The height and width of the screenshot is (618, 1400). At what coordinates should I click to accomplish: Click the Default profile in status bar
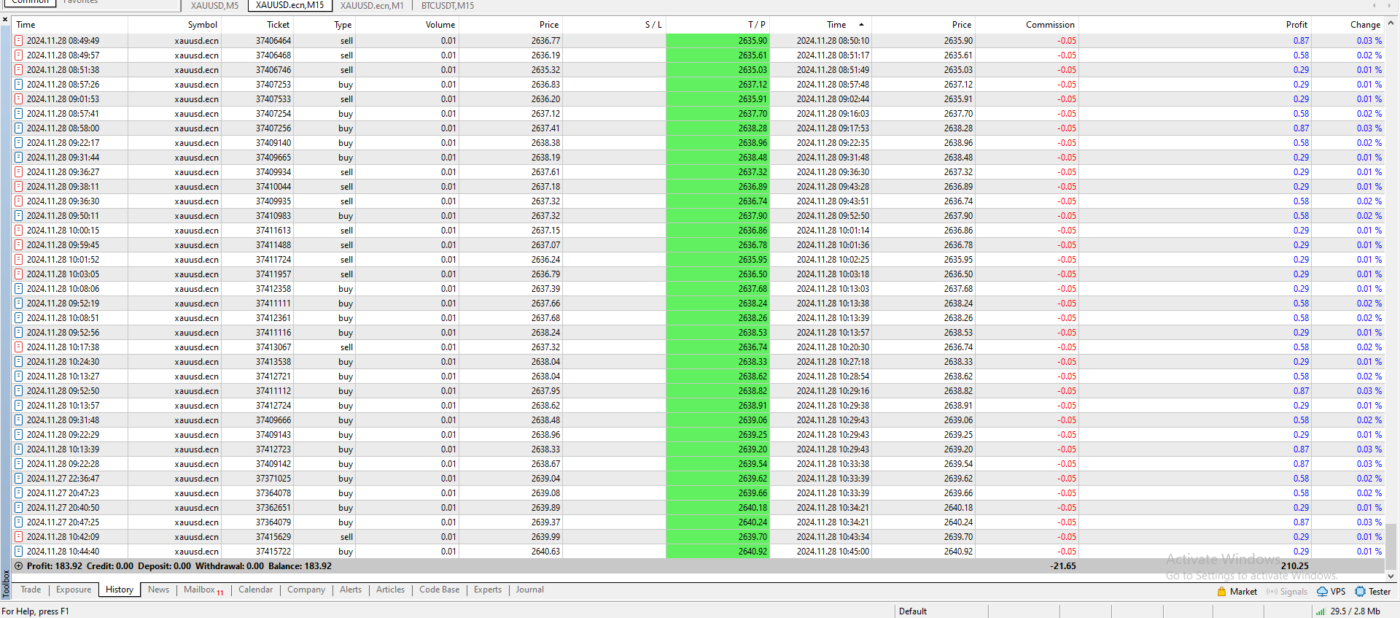tap(913, 611)
